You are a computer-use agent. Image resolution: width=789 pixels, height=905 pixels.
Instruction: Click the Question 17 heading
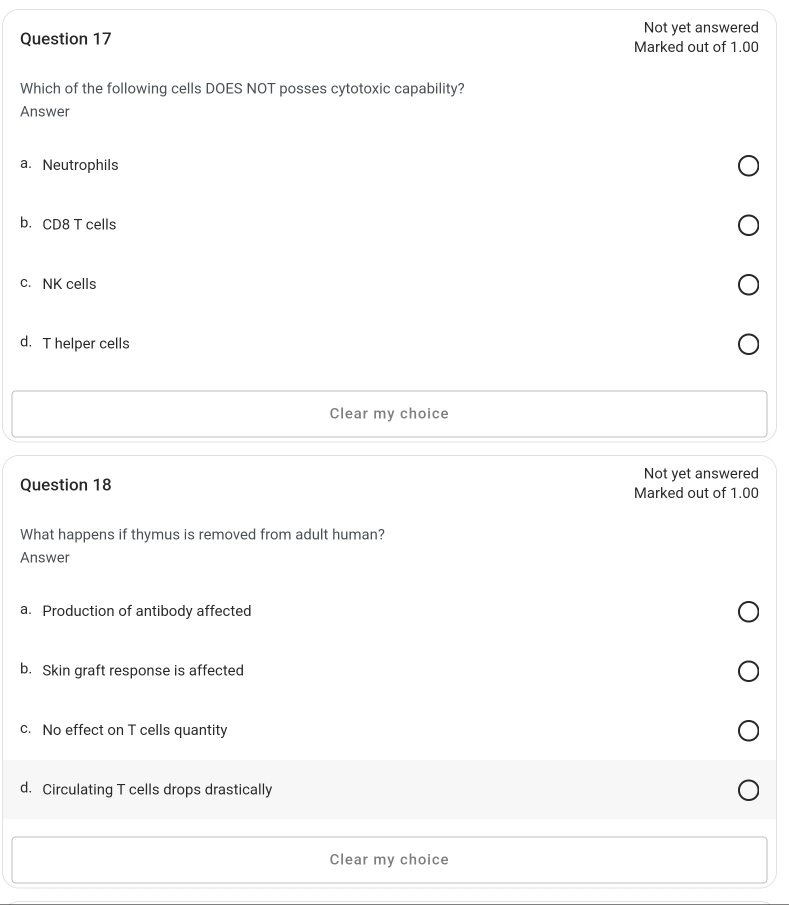[x=67, y=38]
